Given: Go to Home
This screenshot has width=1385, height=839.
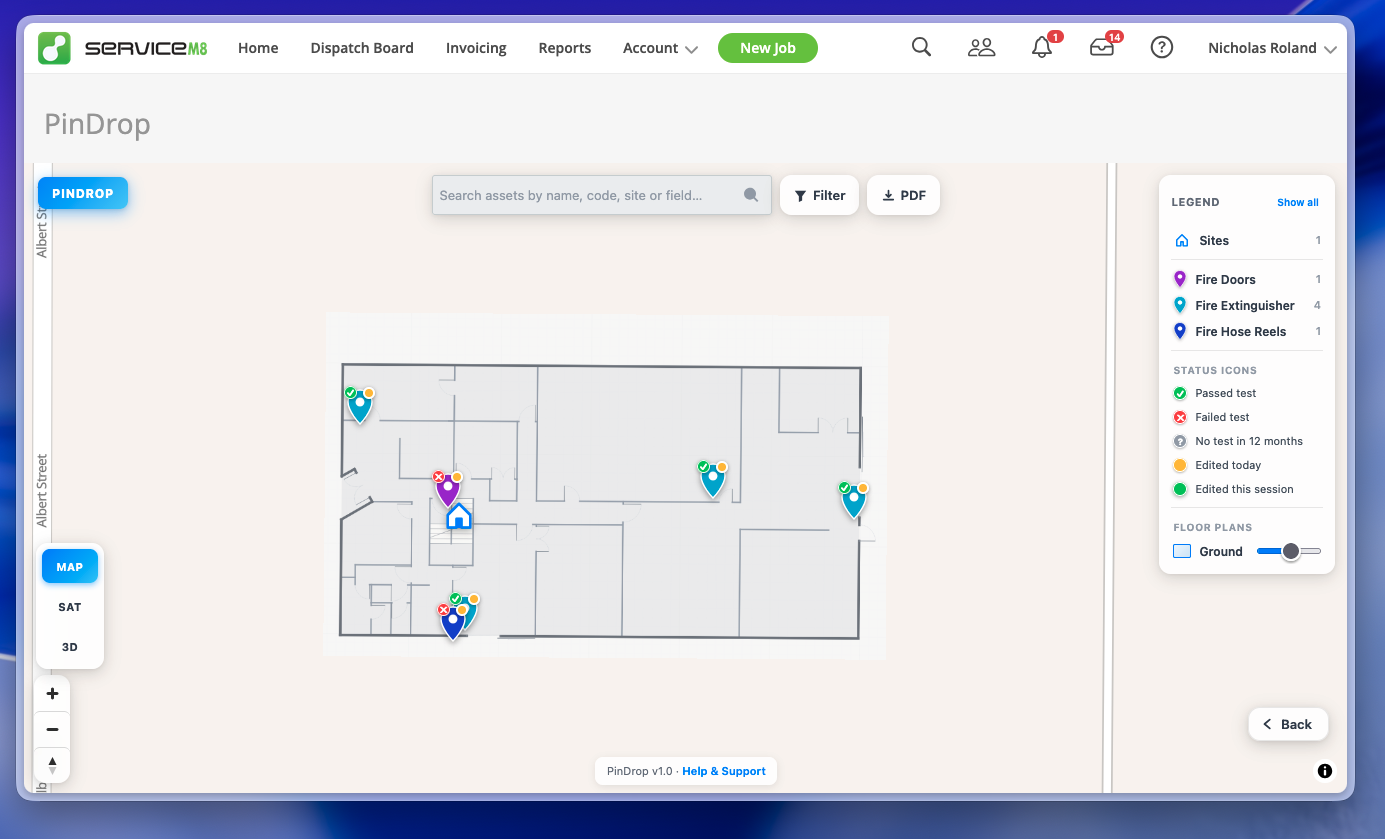Looking at the screenshot, I should 258,48.
